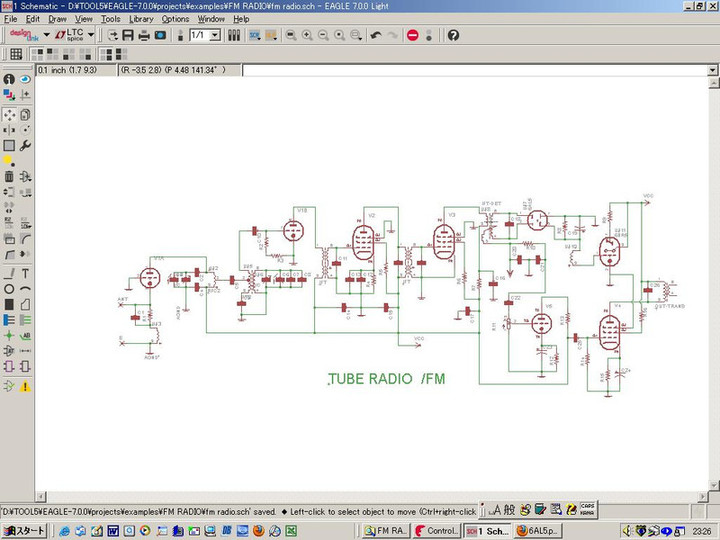Expand the design link dropdown arrow
This screenshot has width=720, height=540.
pos(46,35)
